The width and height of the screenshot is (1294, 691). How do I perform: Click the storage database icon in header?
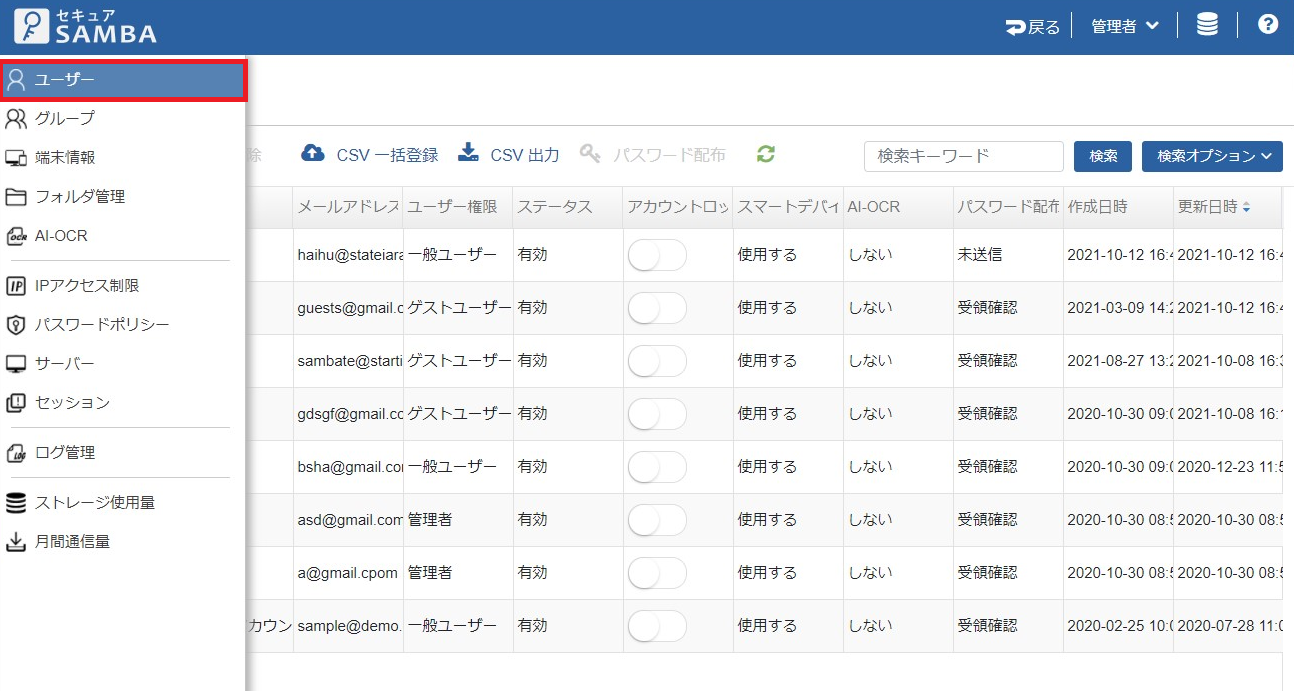(x=1207, y=26)
